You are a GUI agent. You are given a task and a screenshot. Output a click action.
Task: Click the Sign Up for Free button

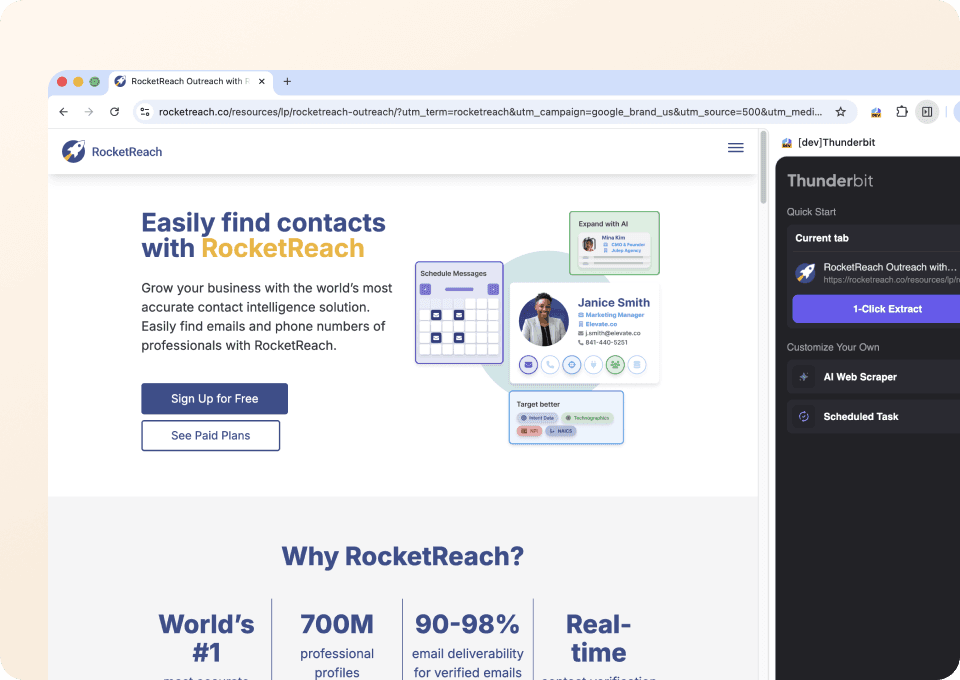click(214, 398)
